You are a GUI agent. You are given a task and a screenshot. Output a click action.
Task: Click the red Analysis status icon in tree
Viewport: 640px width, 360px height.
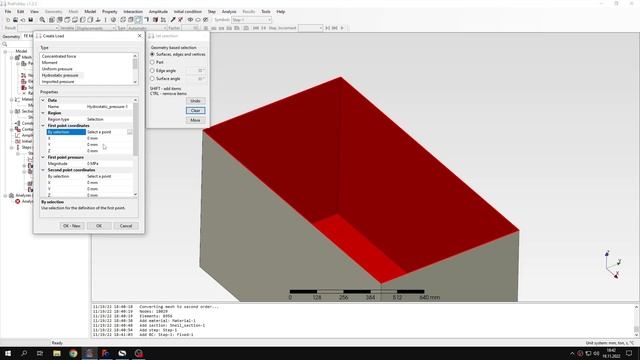pos(18,201)
